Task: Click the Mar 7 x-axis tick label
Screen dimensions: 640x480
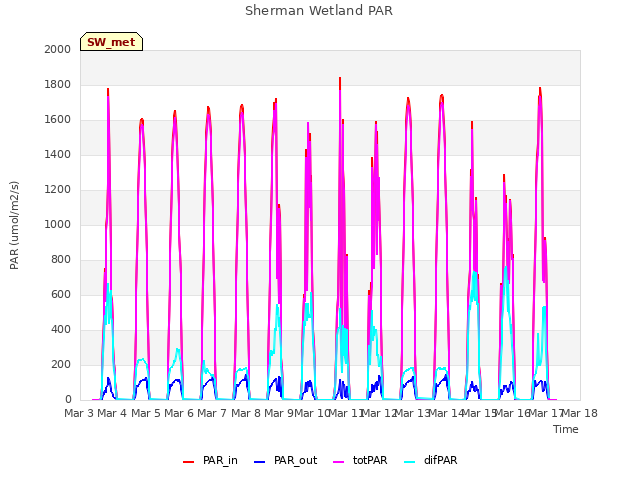Action: pos(212,413)
